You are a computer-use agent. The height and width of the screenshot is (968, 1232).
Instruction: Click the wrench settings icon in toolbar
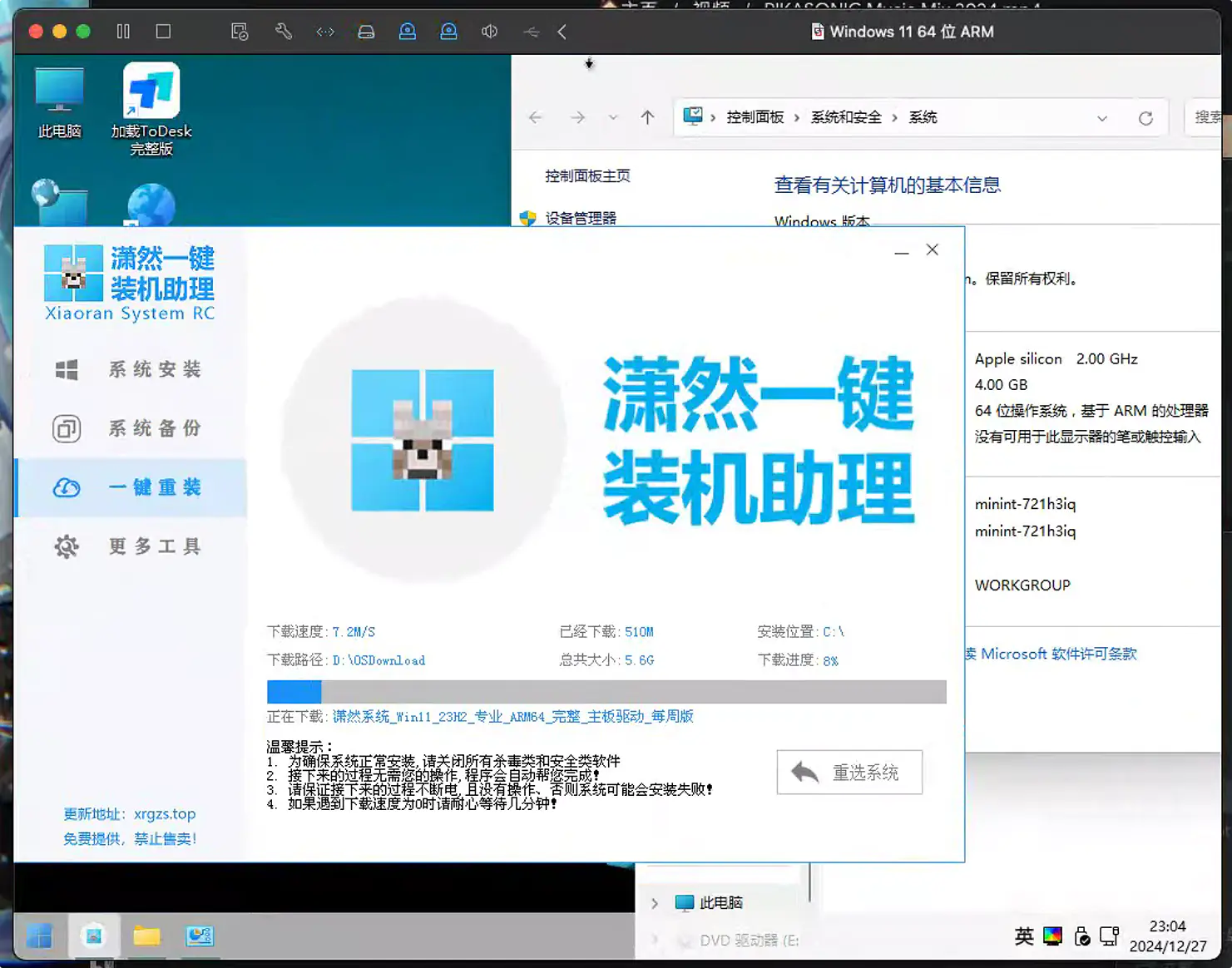tap(283, 32)
